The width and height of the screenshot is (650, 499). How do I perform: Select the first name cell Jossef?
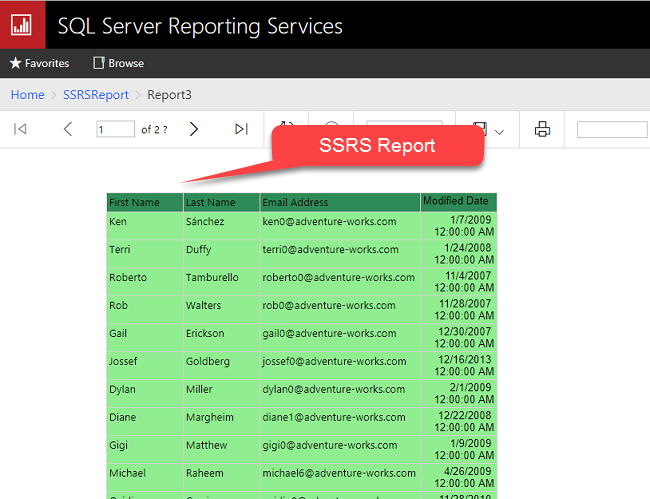pos(145,366)
